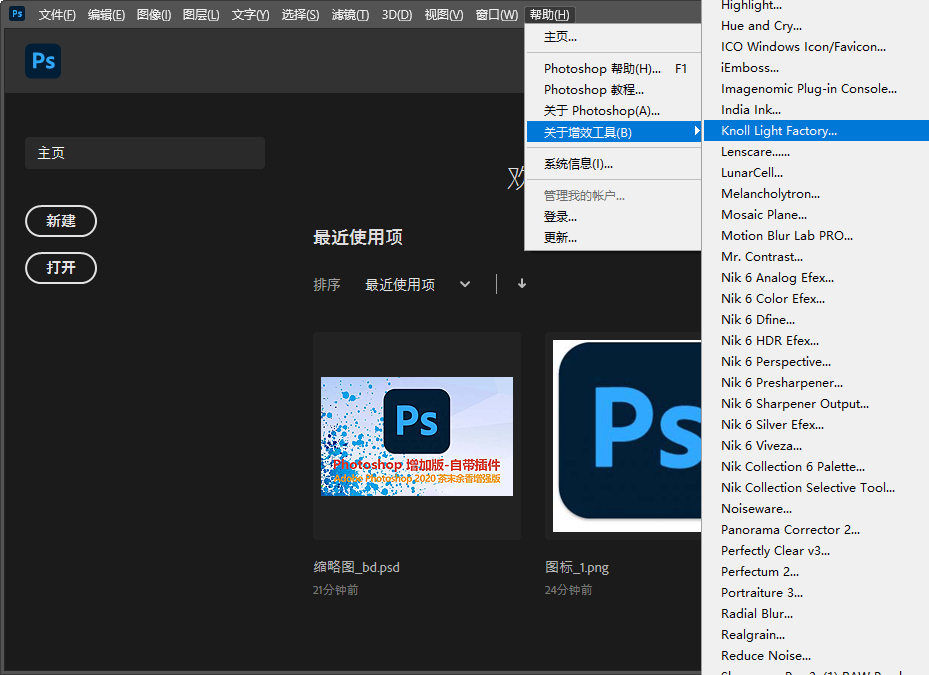Viewport: 929px width, 675px height.
Task: Select Nik 6 Color Efex...
Action: pyautogui.click(x=815, y=299)
